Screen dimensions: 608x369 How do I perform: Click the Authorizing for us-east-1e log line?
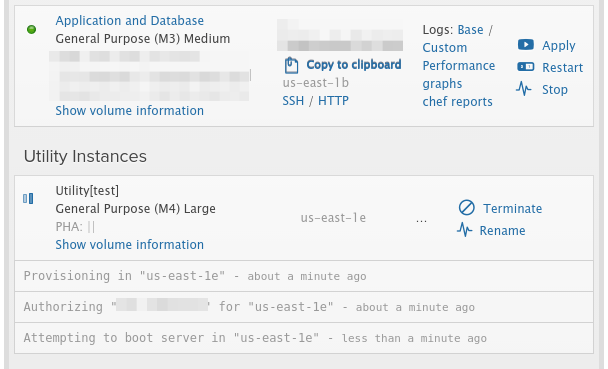(x=304, y=307)
